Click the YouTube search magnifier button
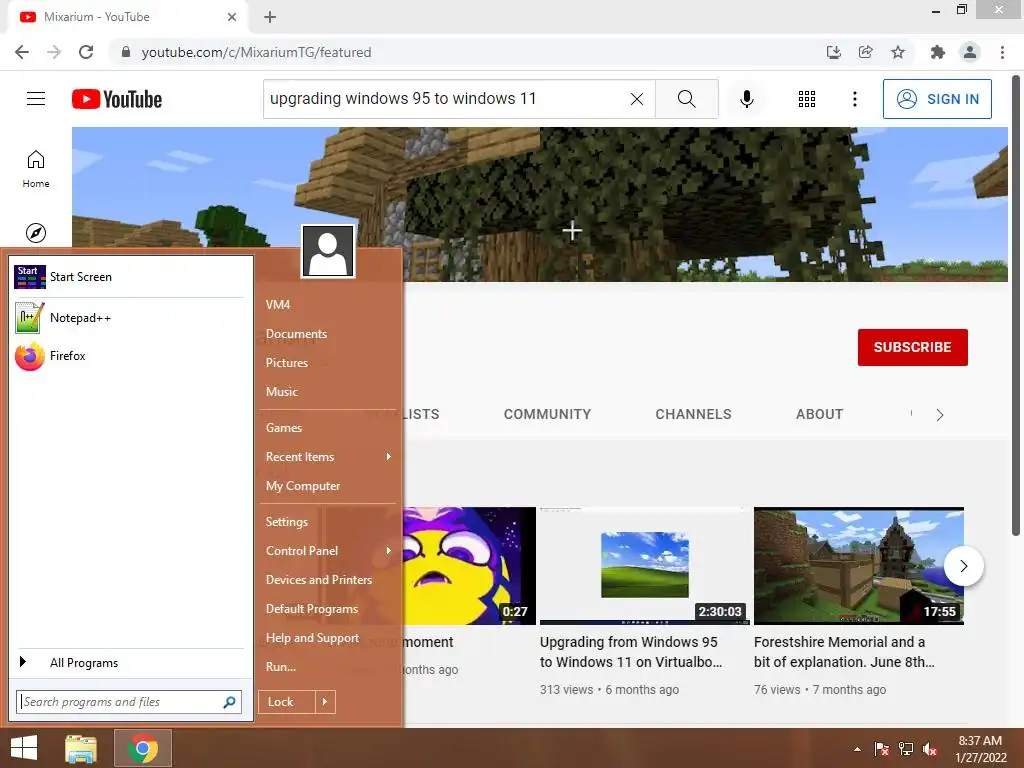The image size is (1024, 768). (x=686, y=99)
